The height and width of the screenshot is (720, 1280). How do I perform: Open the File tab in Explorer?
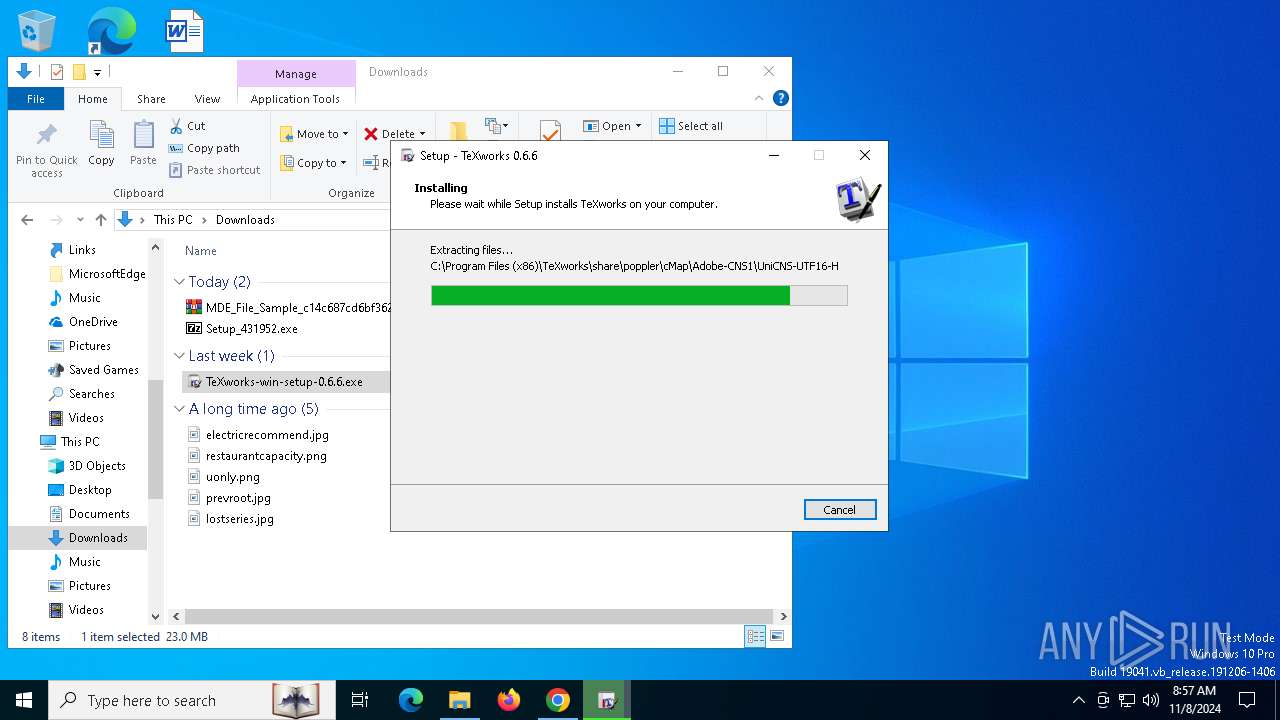[36, 99]
